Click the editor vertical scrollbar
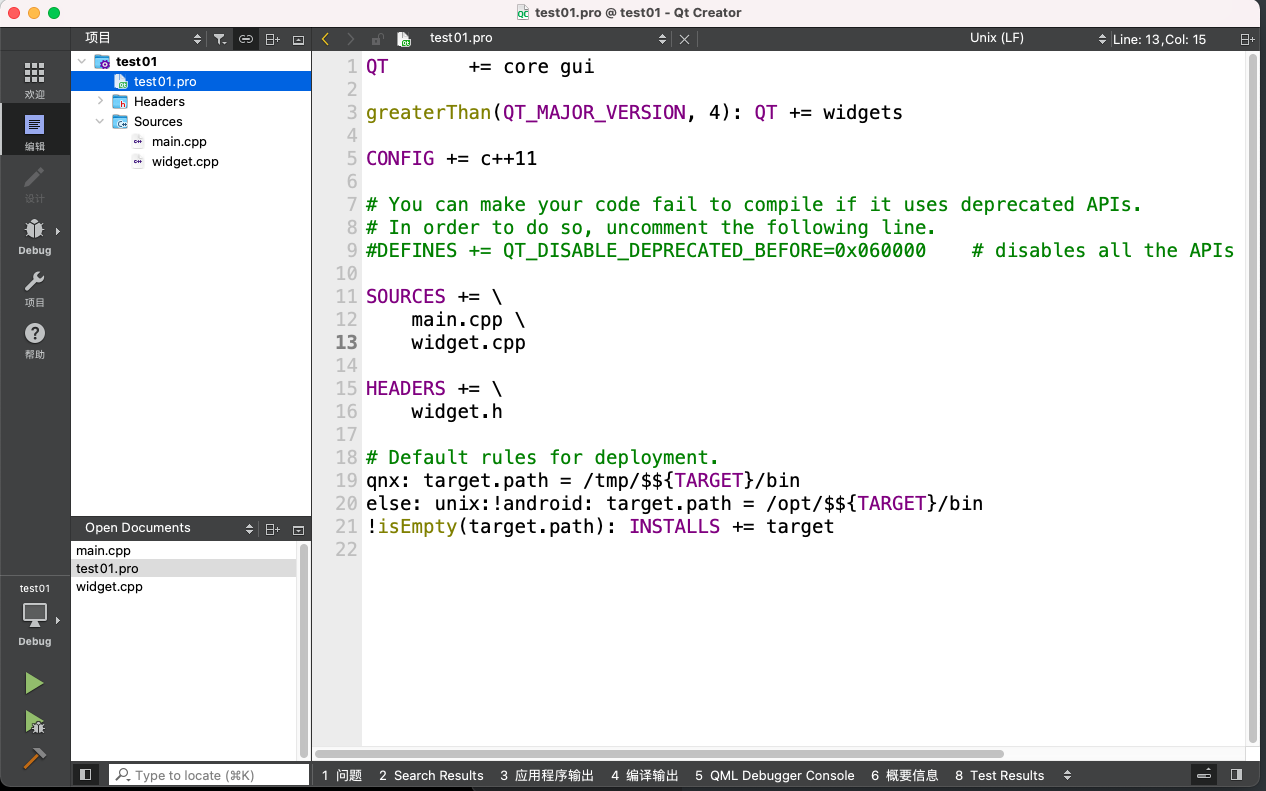 tap(1253, 396)
